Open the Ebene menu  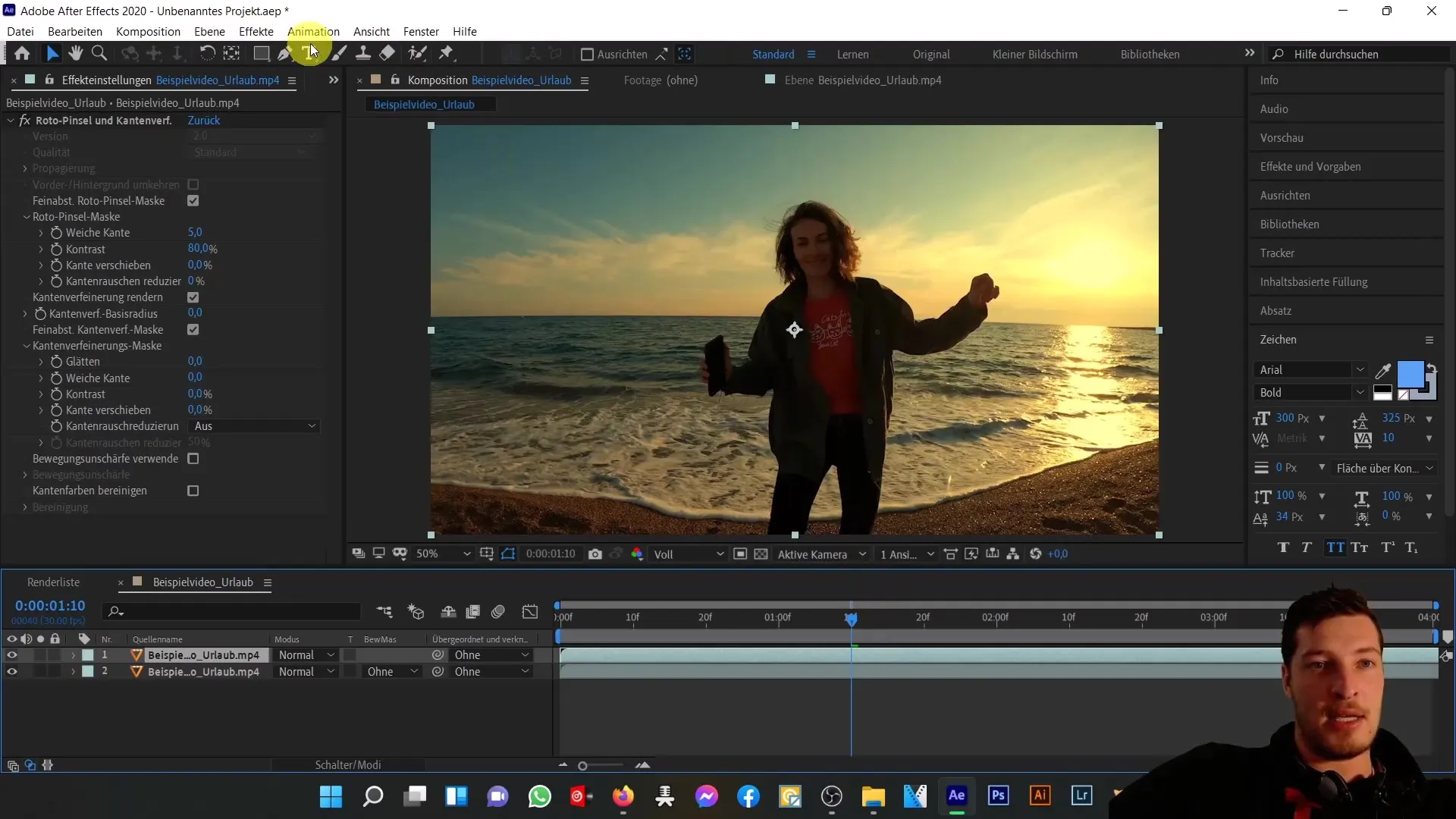click(x=209, y=32)
